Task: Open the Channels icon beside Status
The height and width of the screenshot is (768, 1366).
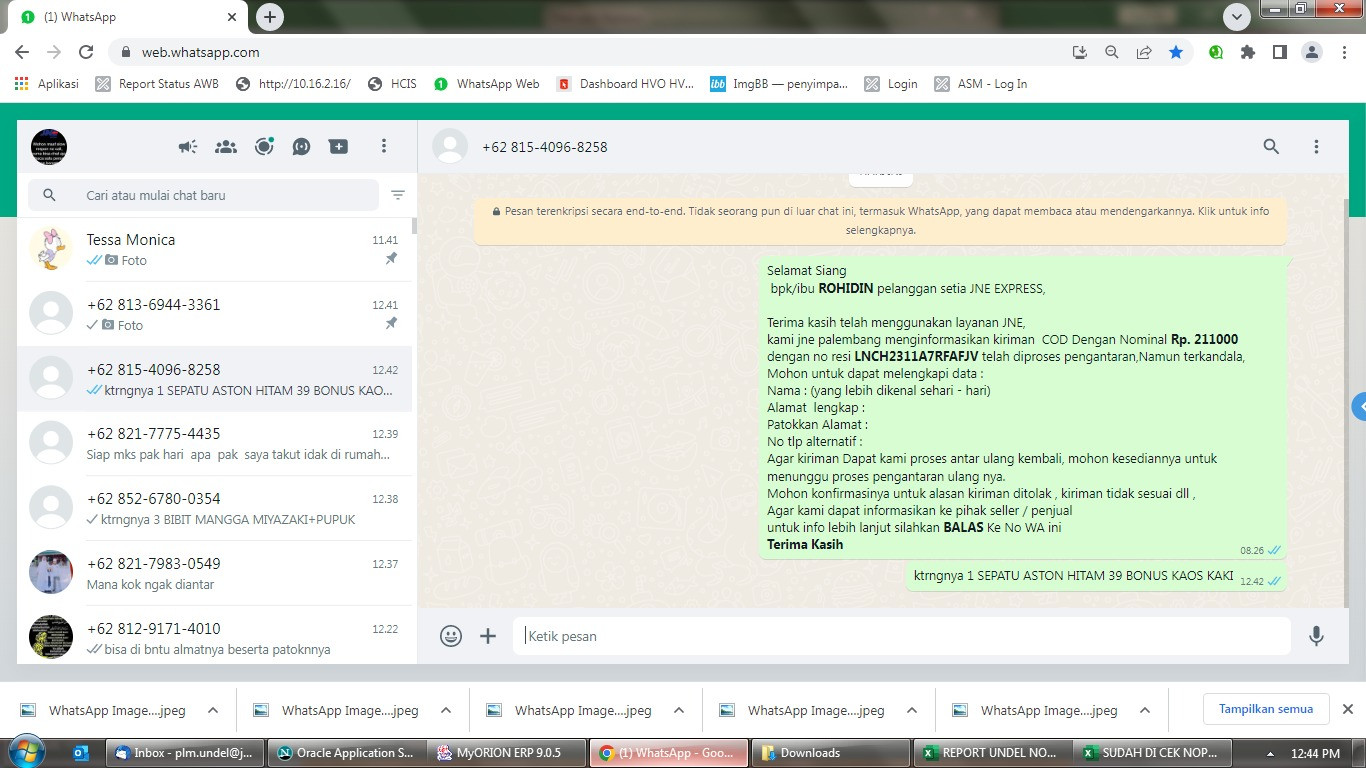Action: point(302,147)
